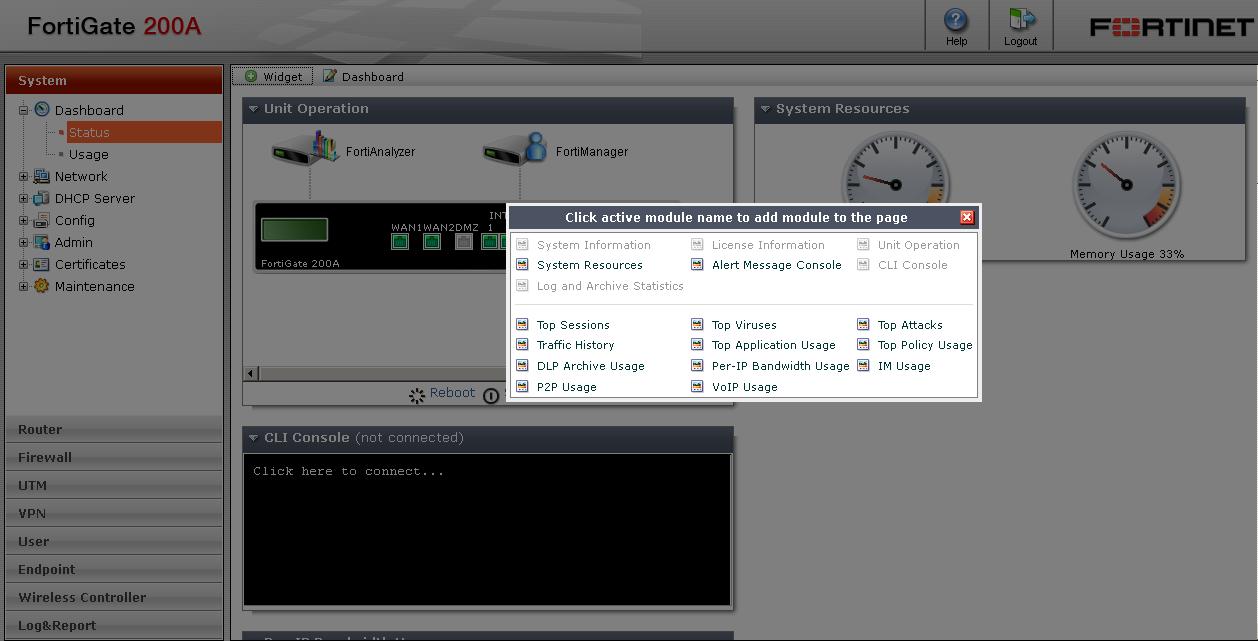Open the VPN menu section
1258x641 pixels.
click(114, 513)
